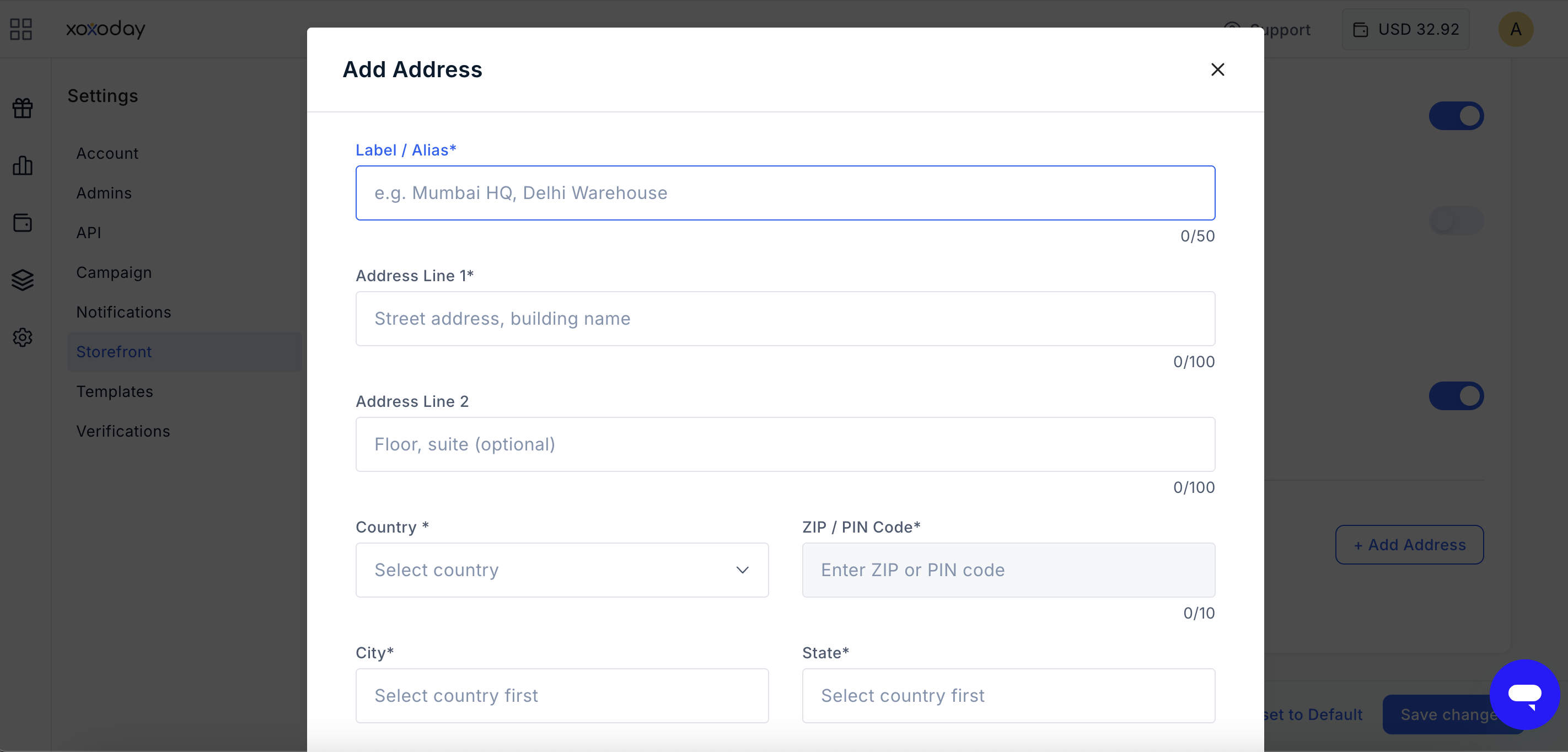1568x752 pixels.
Task: Toggle the topmost blue switch
Action: click(1456, 116)
